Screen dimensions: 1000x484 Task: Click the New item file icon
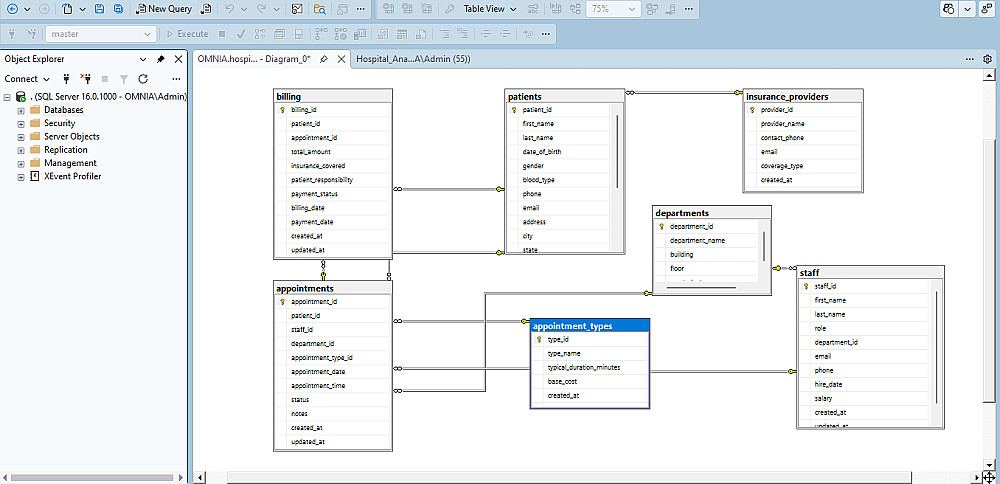[68, 9]
